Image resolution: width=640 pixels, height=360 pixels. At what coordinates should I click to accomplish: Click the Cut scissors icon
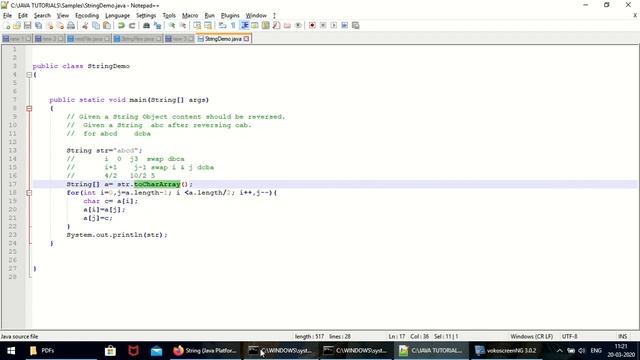click(x=85, y=25)
